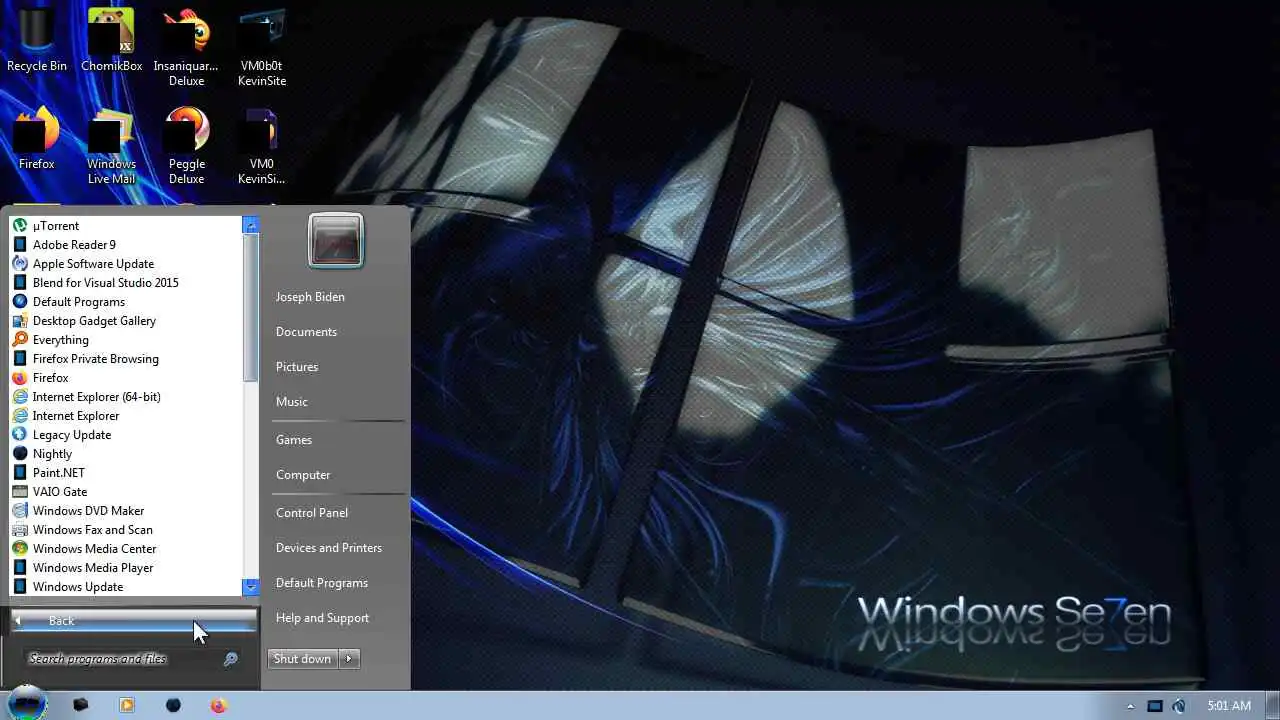Open Windows Fax and Scan
Image resolution: width=1280 pixels, height=720 pixels.
(x=126, y=530)
